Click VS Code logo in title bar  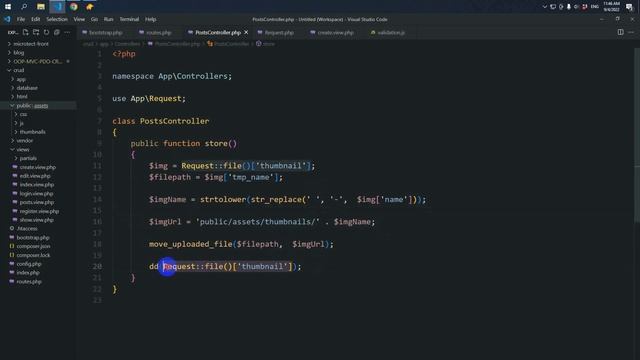7,19
